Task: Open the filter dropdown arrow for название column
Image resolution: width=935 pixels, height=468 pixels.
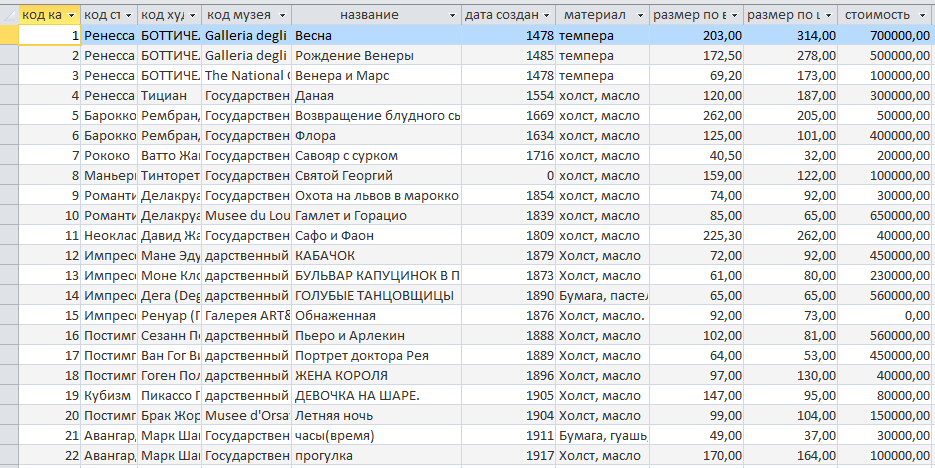Action: point(452,16)
